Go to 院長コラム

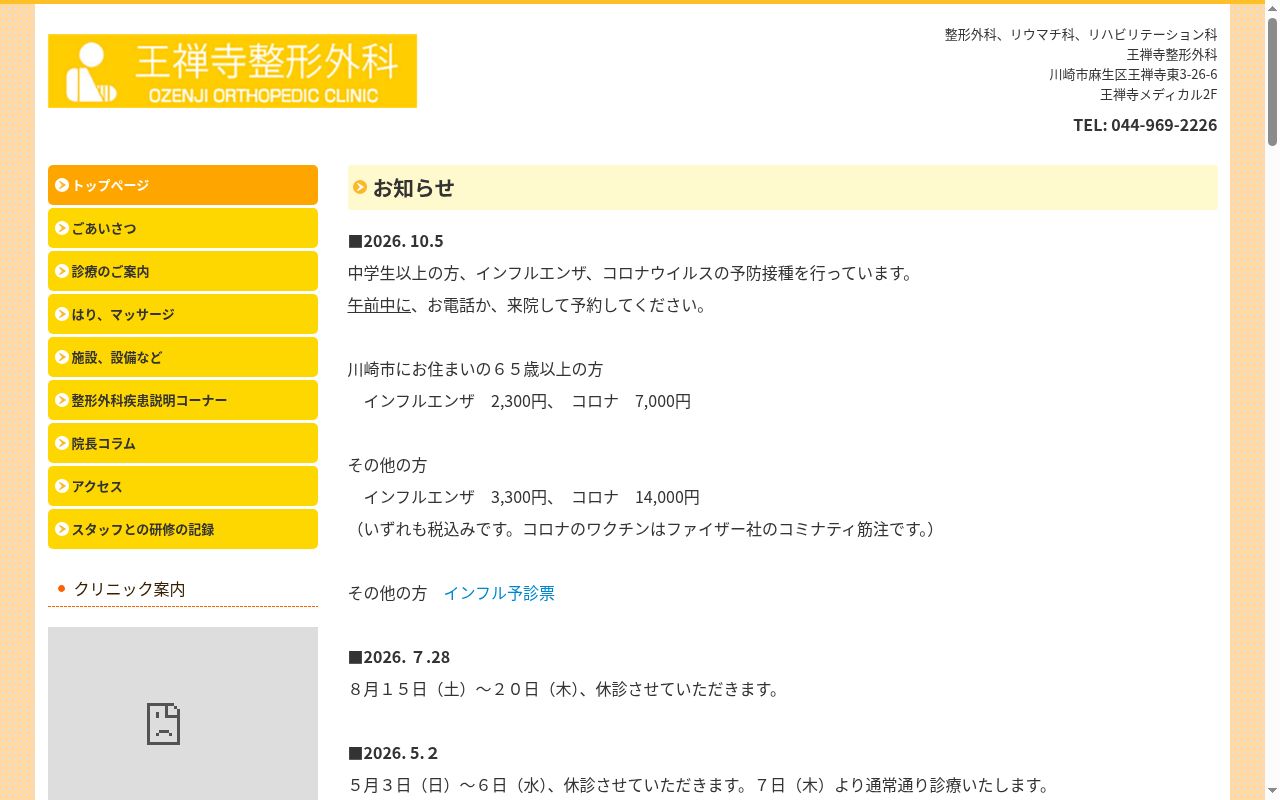(183, 443)
